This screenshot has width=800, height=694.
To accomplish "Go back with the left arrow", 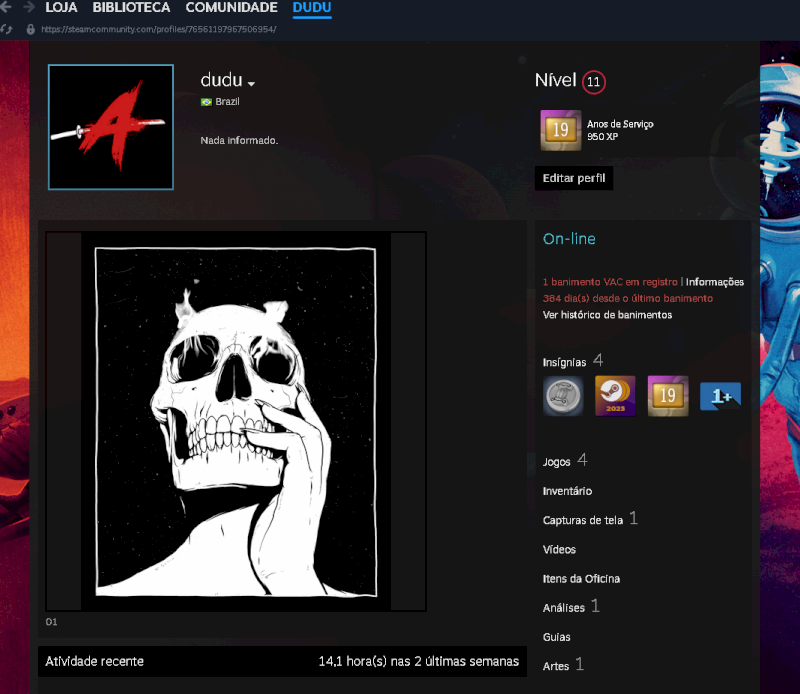I will (6, 7).
